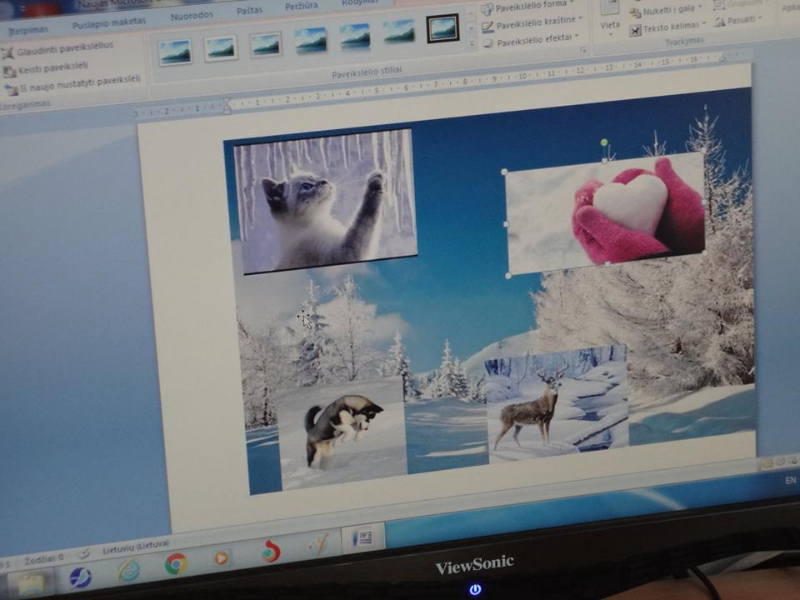The image size is (800, 600).
Task: Click the Teksto kėlimas text wrap icon
Action: click(635, 31)
